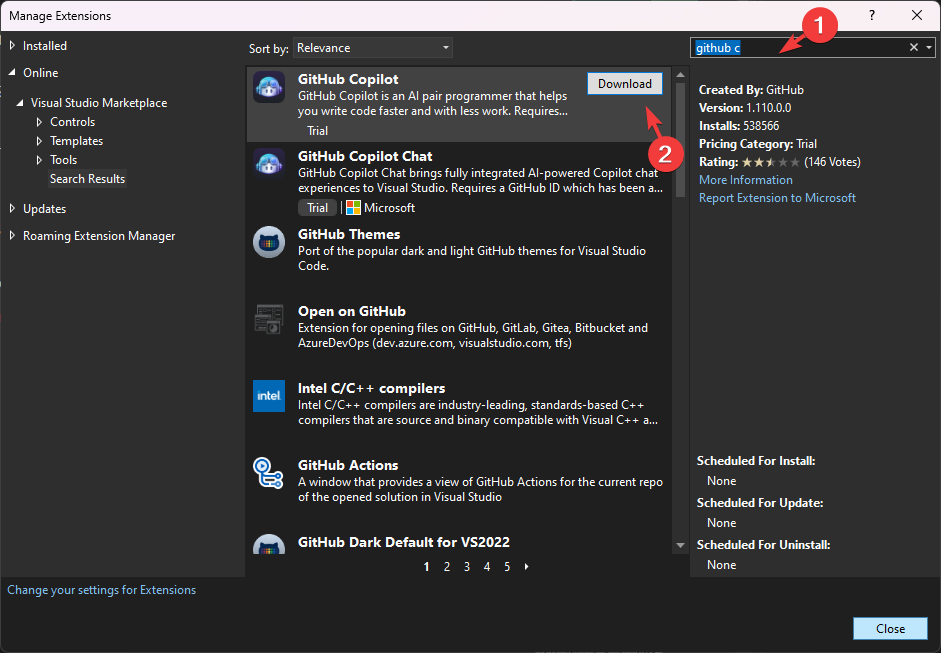Download the GitHub Copilot extension
The height and width of the screenshot is (653, 941).
tap(625, 83)
